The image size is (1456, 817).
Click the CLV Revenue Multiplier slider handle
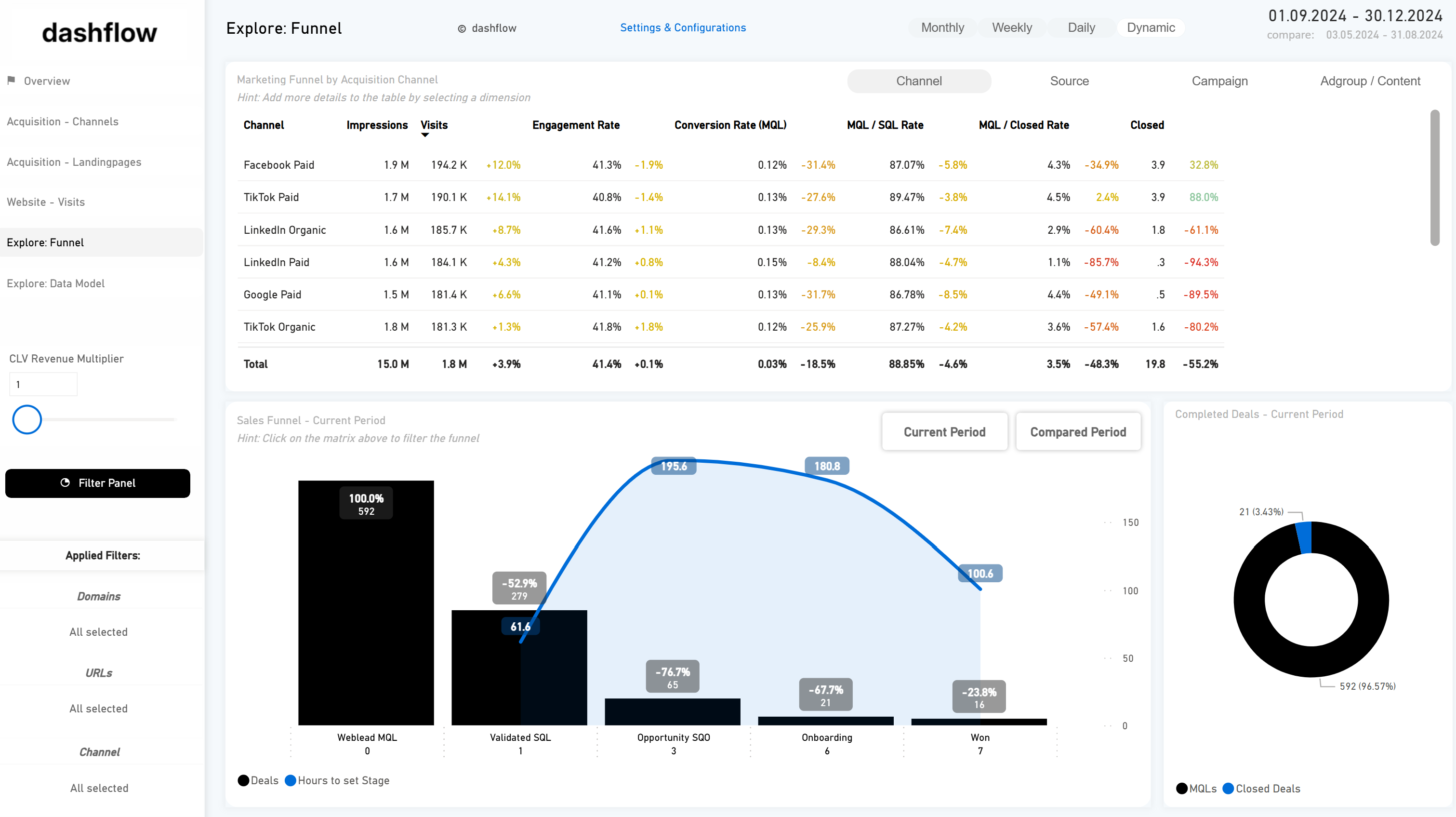27,419
